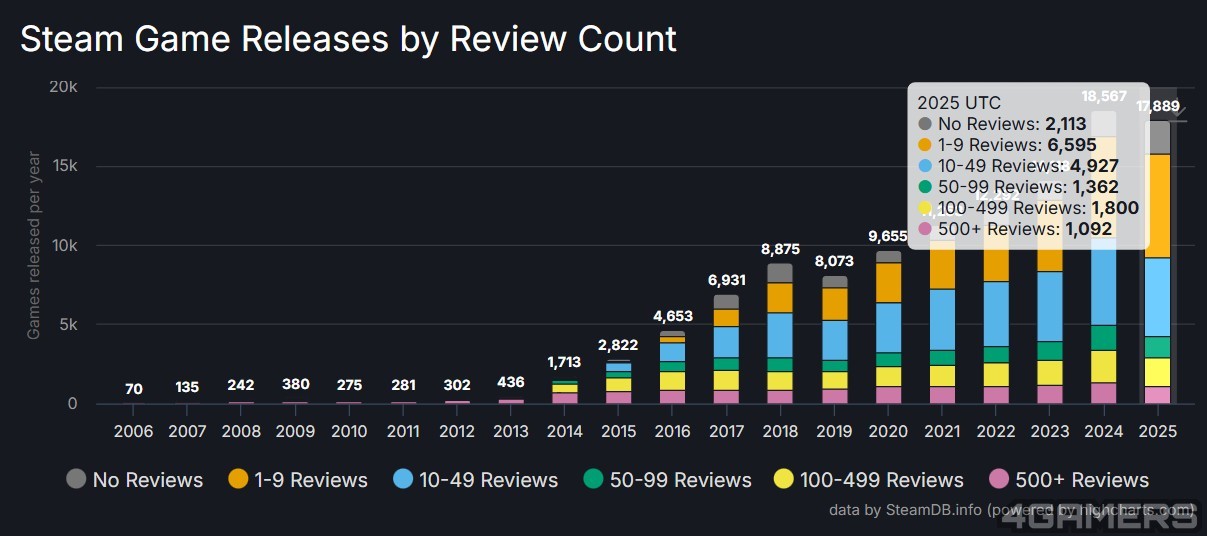1207x536 pixels.
Task: Select the orange segment of the 2025 bar
Action: point(1157,205)
